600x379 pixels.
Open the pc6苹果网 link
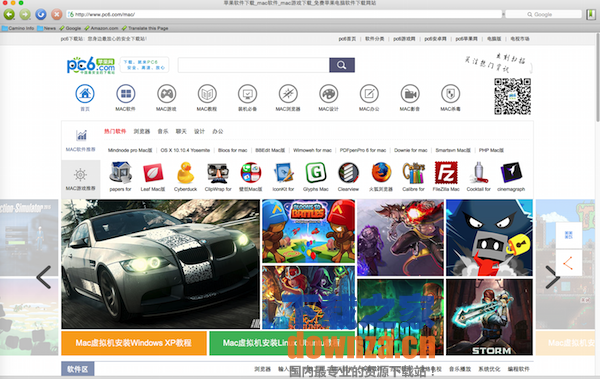tap(466, 39)
